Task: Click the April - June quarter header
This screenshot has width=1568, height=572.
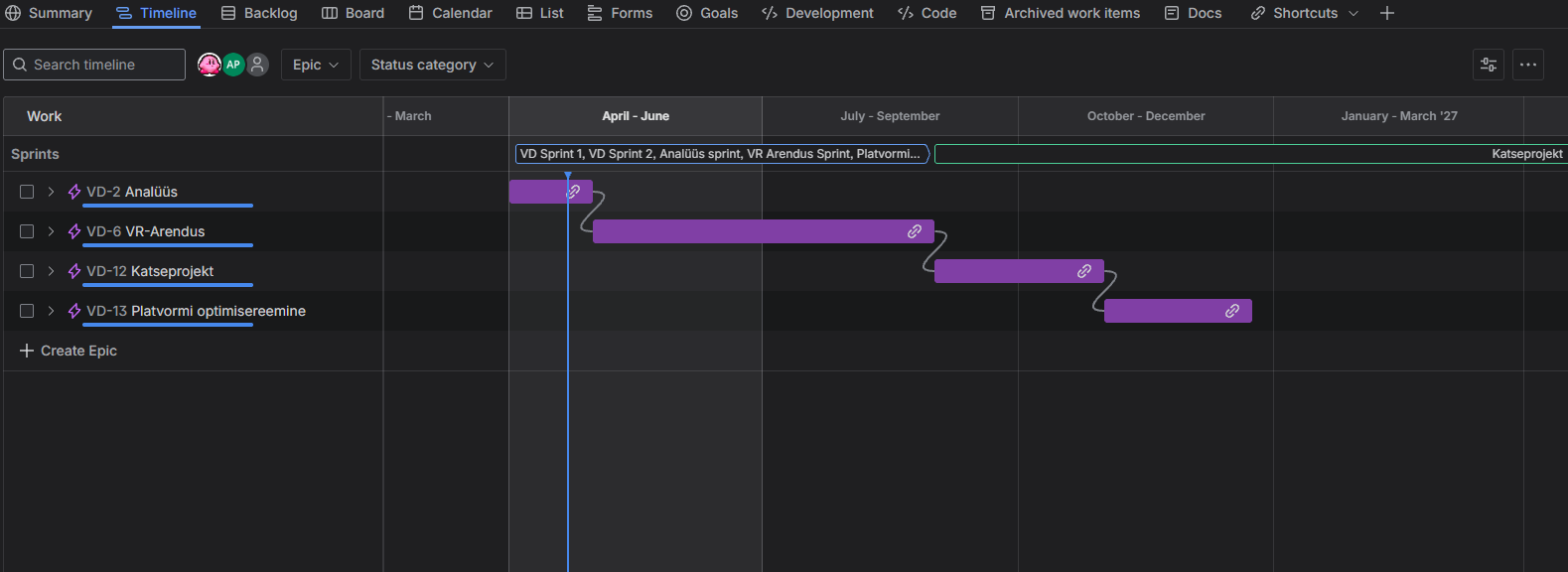Action: point(636,116)
